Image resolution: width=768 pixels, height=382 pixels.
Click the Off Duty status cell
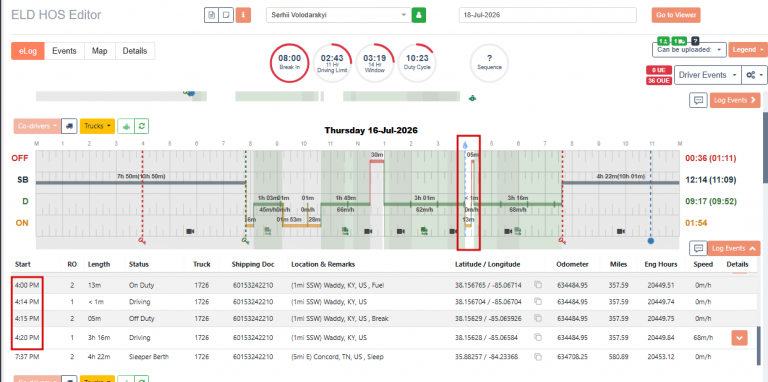click(x=142, y=318)
